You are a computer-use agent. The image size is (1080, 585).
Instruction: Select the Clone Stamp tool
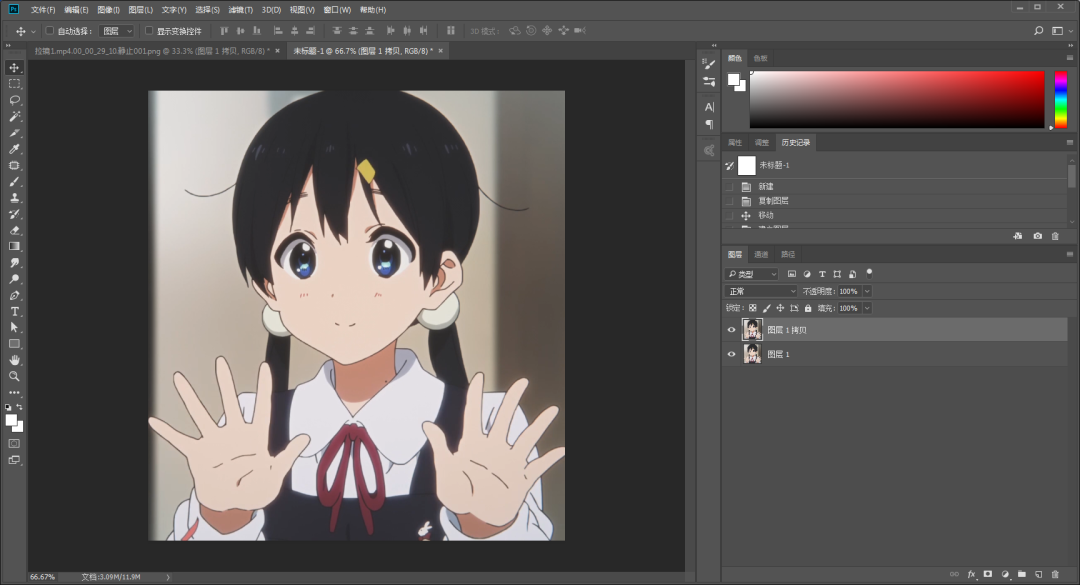click(x=14, y=198)
